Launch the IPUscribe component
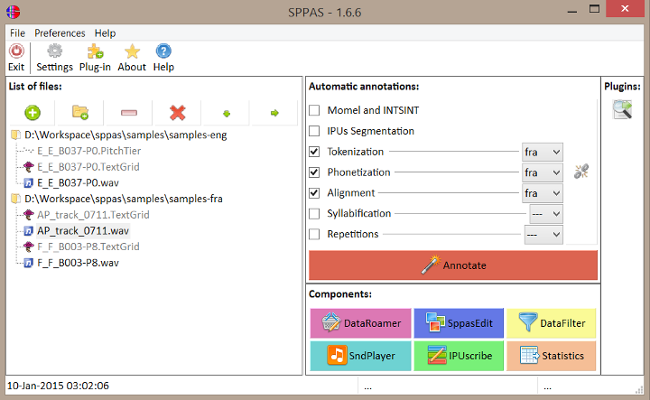This screenshot has width=650, height=400. [458, 356]
